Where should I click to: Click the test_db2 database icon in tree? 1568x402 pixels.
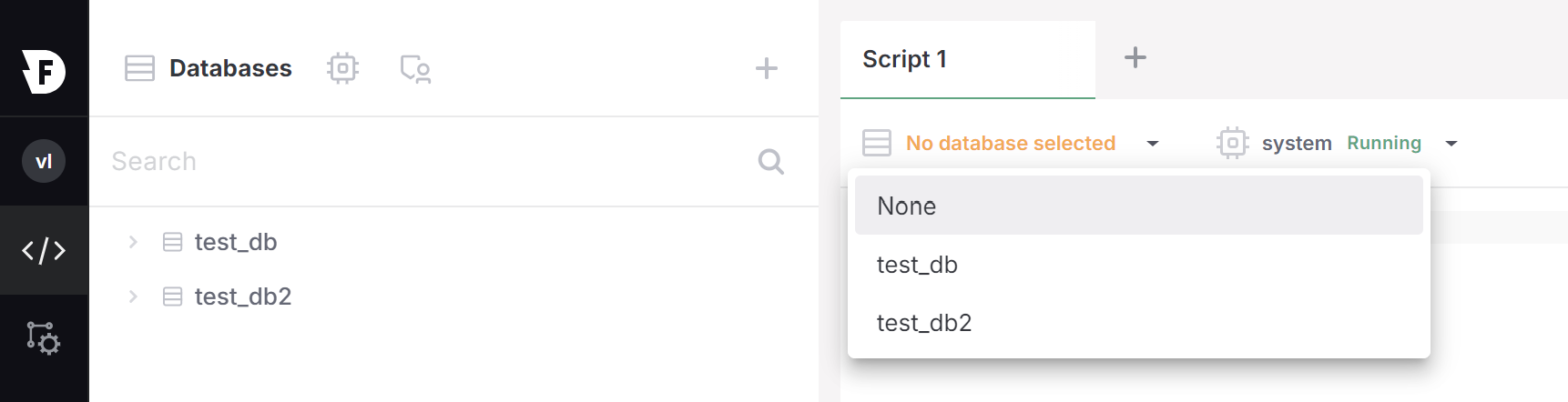click(x=172, y=296)
